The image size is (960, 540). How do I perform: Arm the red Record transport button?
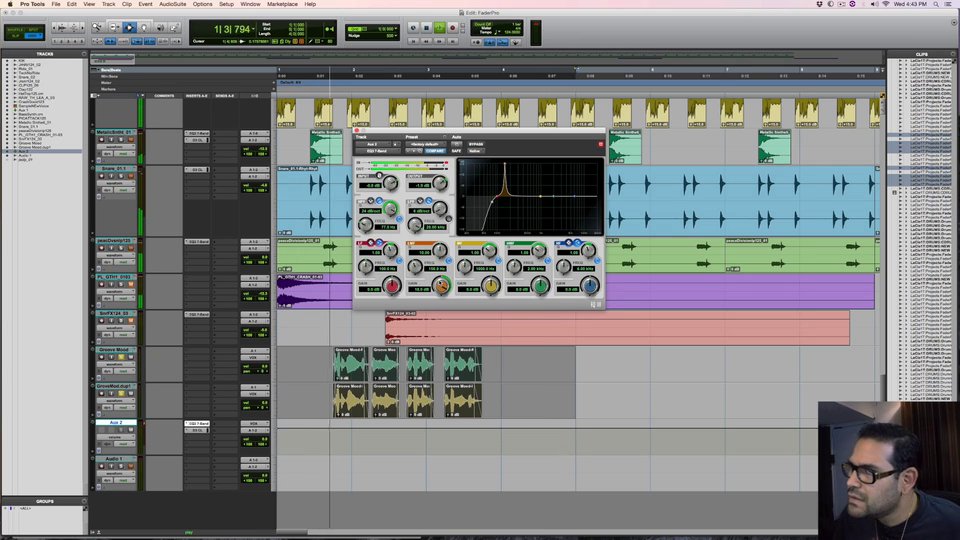(452, 28)
